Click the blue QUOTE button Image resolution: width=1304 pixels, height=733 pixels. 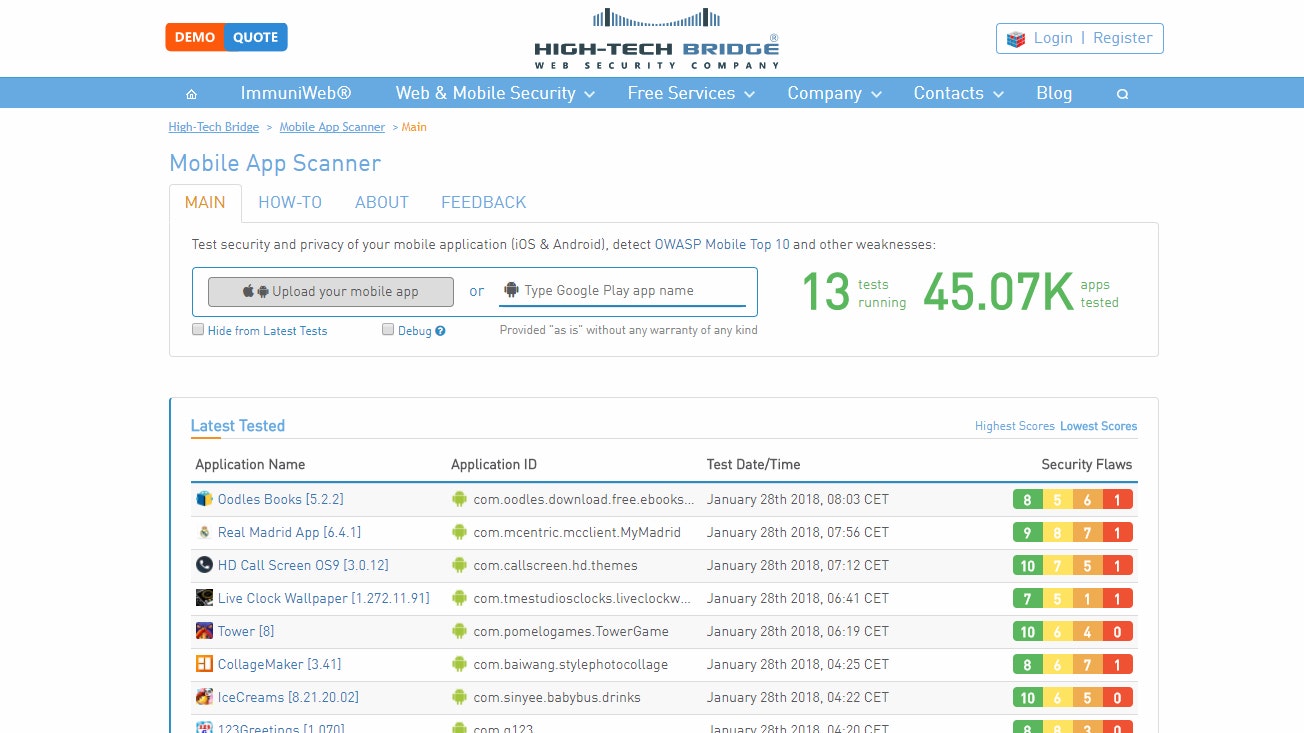click(x=256, y=37)
